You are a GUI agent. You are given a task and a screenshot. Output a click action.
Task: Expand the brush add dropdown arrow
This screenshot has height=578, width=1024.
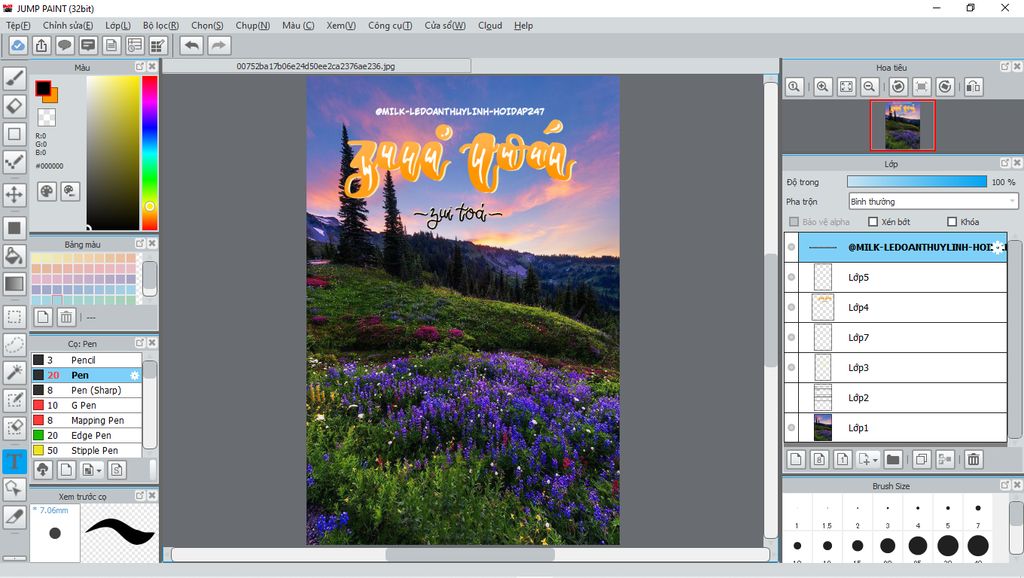coord(99,470)
